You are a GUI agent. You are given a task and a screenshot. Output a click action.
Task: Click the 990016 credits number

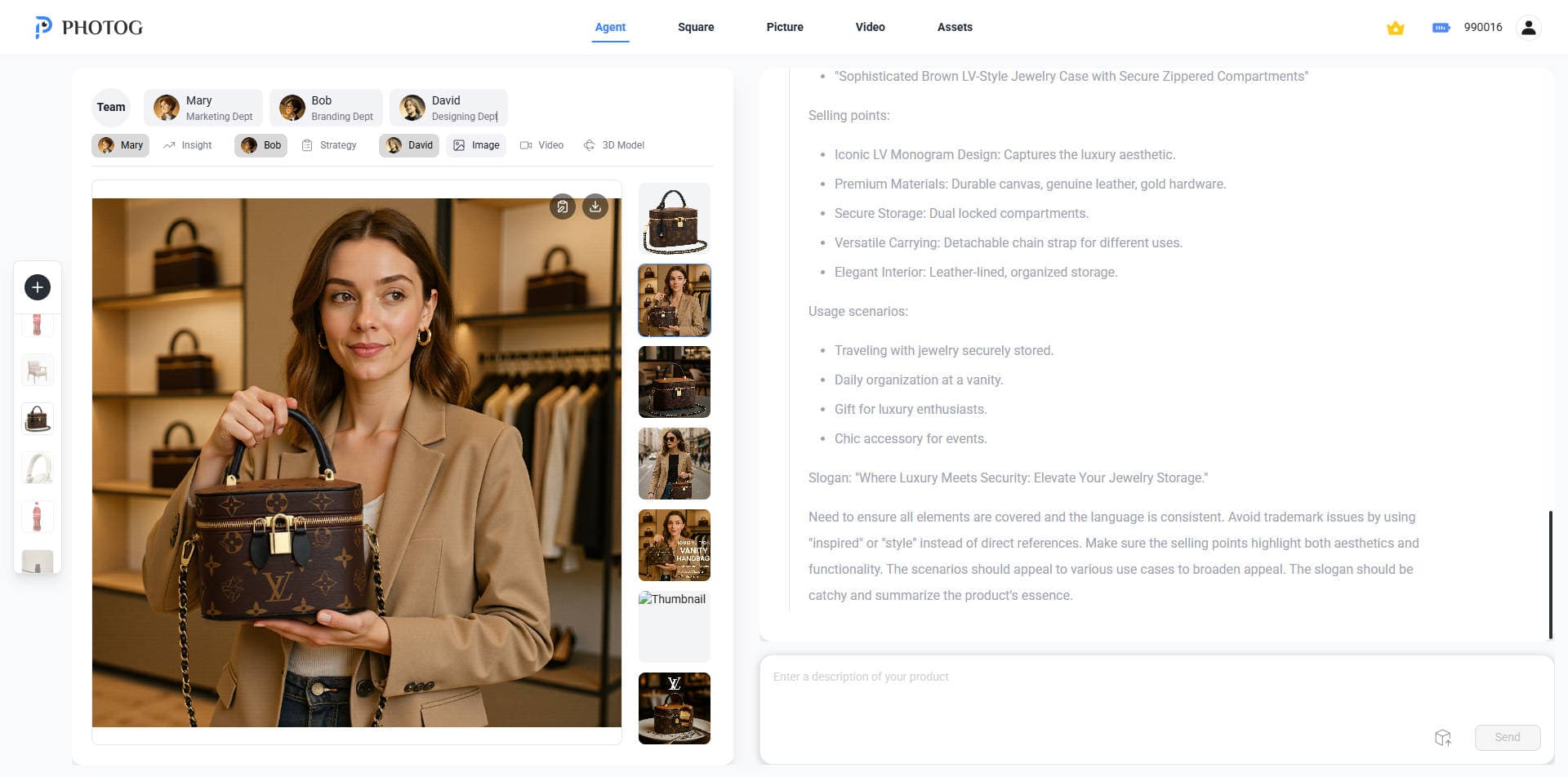(1482, 27)
